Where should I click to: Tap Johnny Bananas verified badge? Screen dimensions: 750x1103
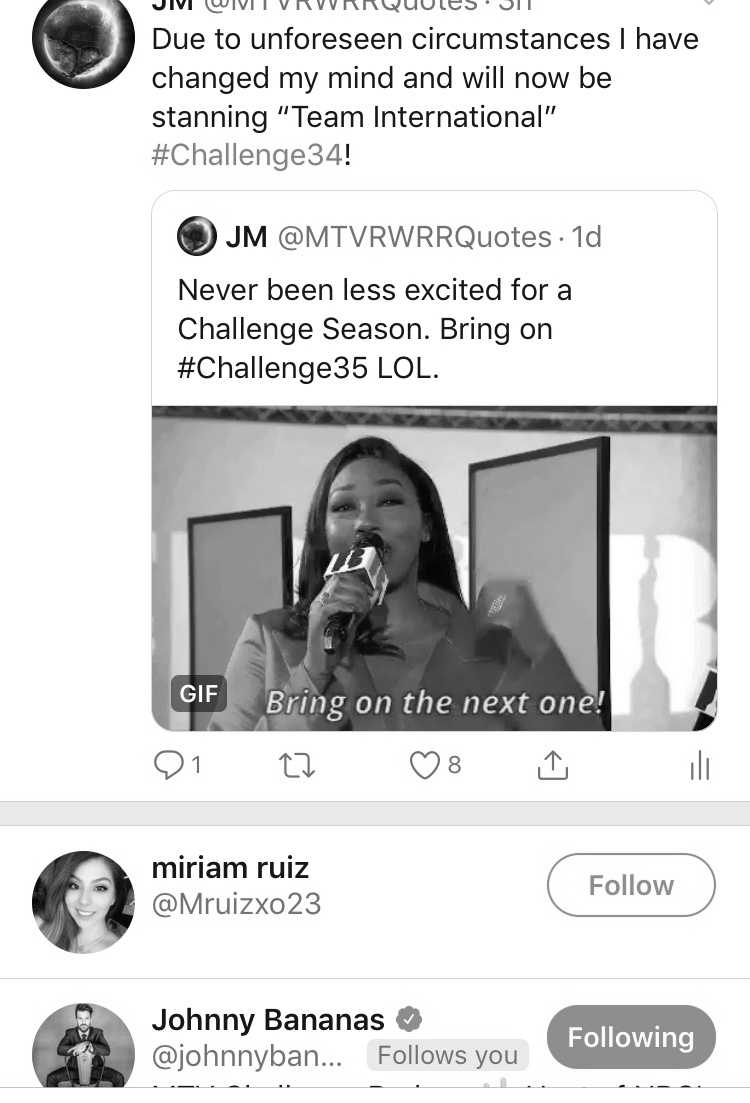coord(409,1019)
